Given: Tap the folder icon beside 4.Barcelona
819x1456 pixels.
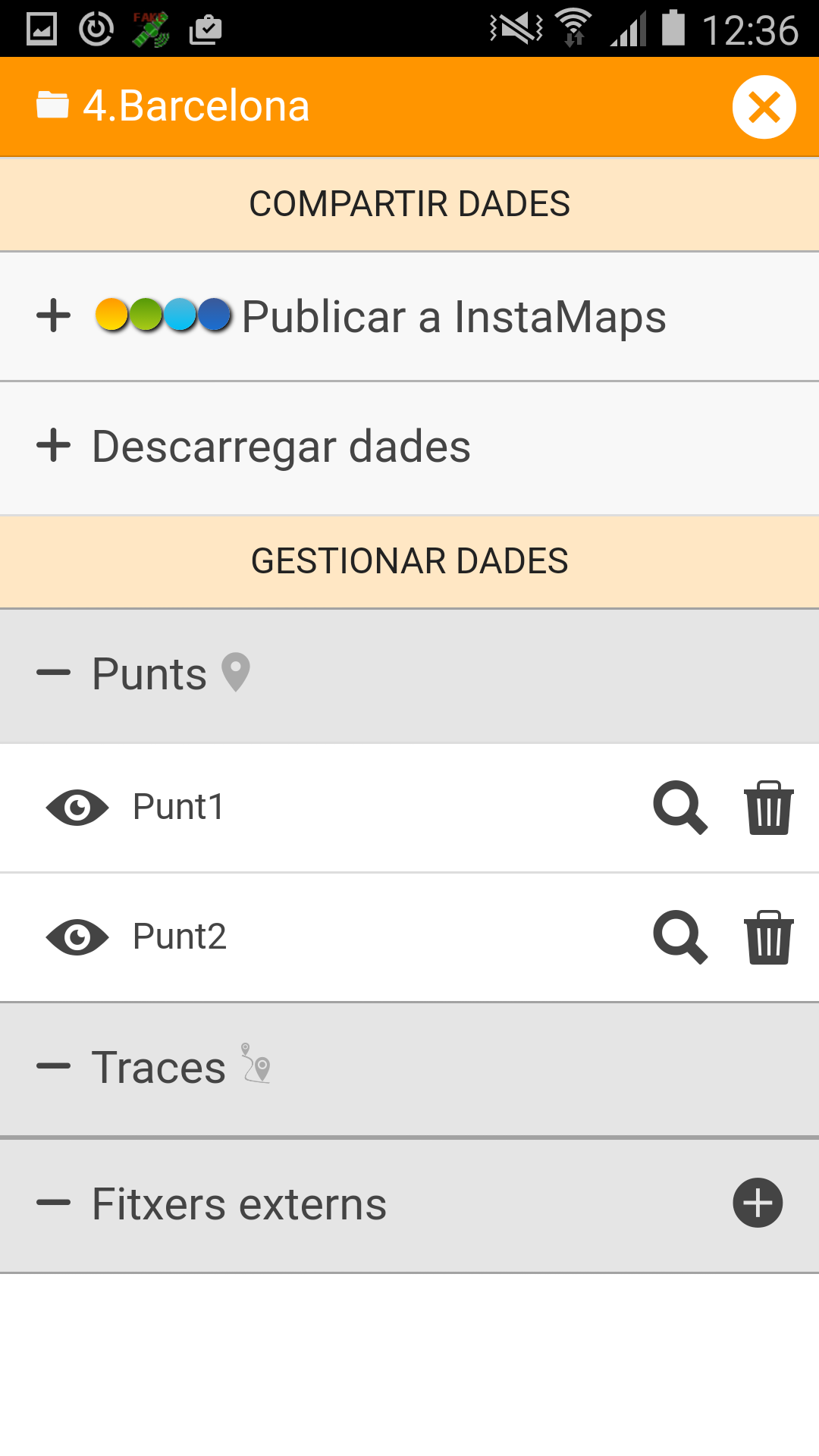Looking at the screenshot, I should click(52, 105).
